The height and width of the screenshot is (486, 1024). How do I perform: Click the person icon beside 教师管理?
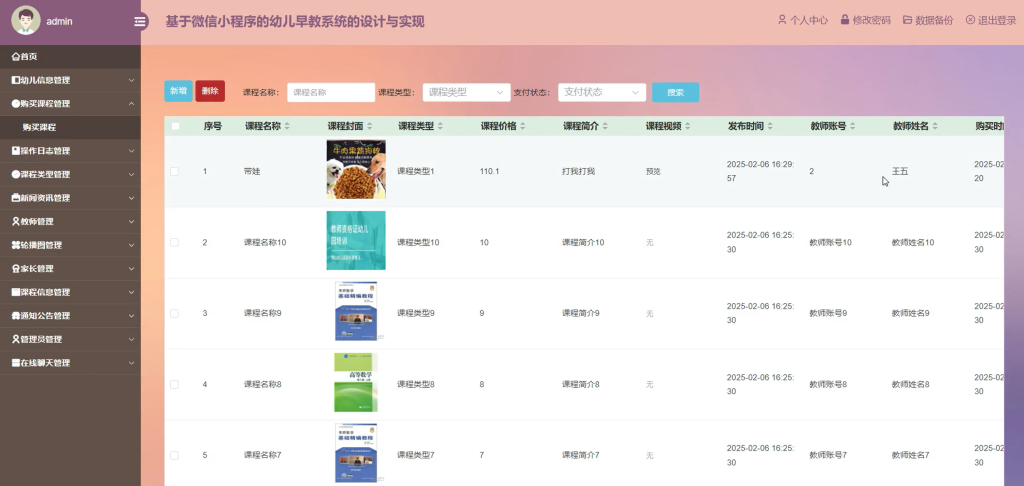point(16,221)
